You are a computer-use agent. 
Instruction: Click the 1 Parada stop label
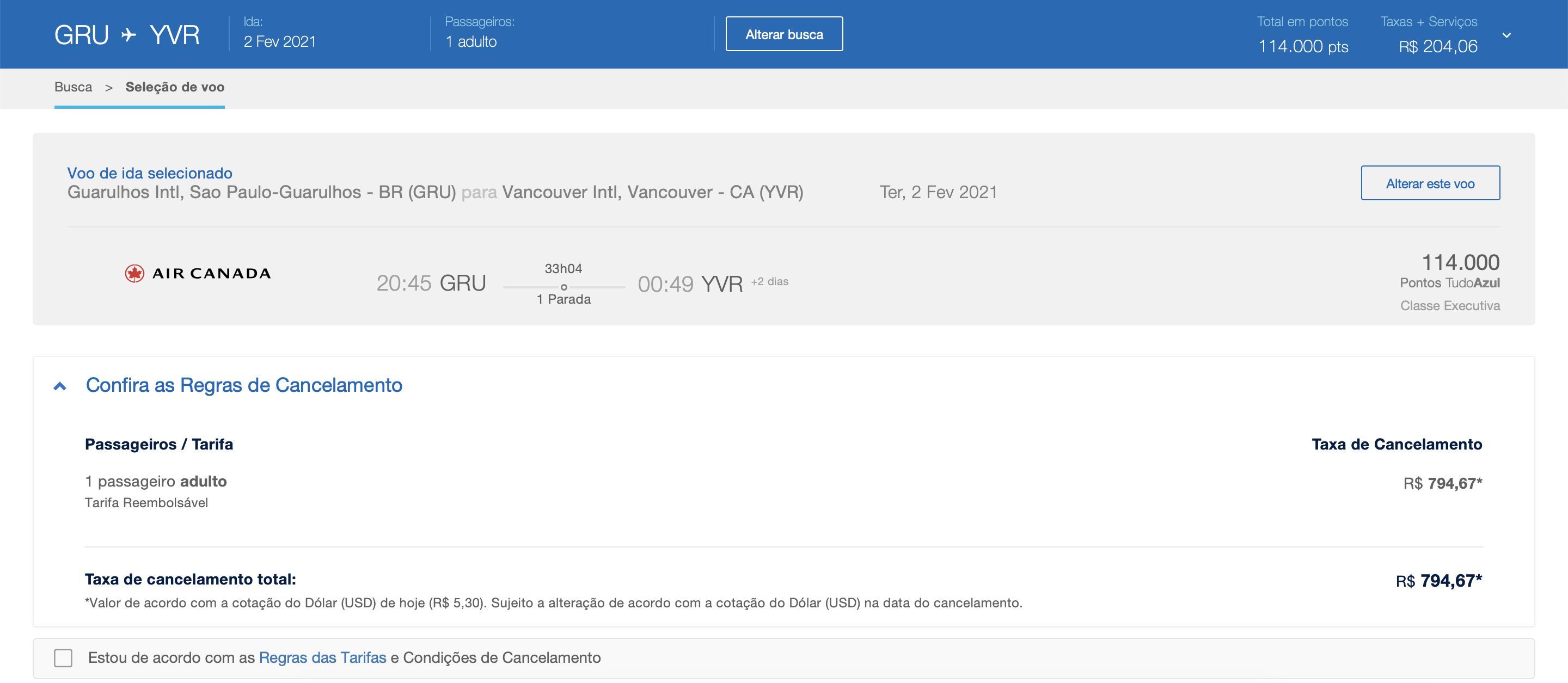pyautogui.click(x=563, y=299)
